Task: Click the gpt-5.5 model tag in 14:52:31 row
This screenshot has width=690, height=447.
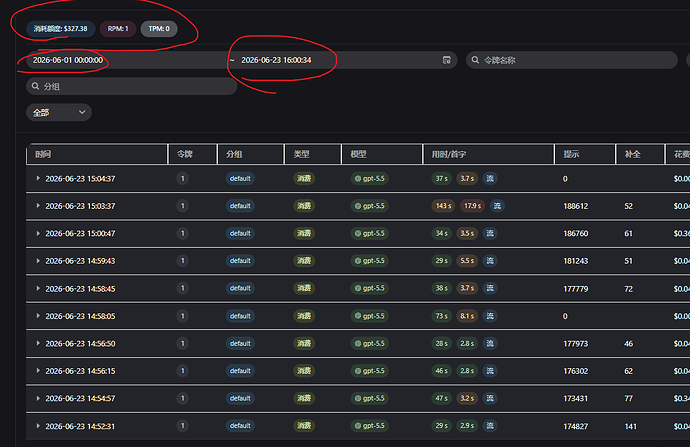Action: [x=370, y=426]
